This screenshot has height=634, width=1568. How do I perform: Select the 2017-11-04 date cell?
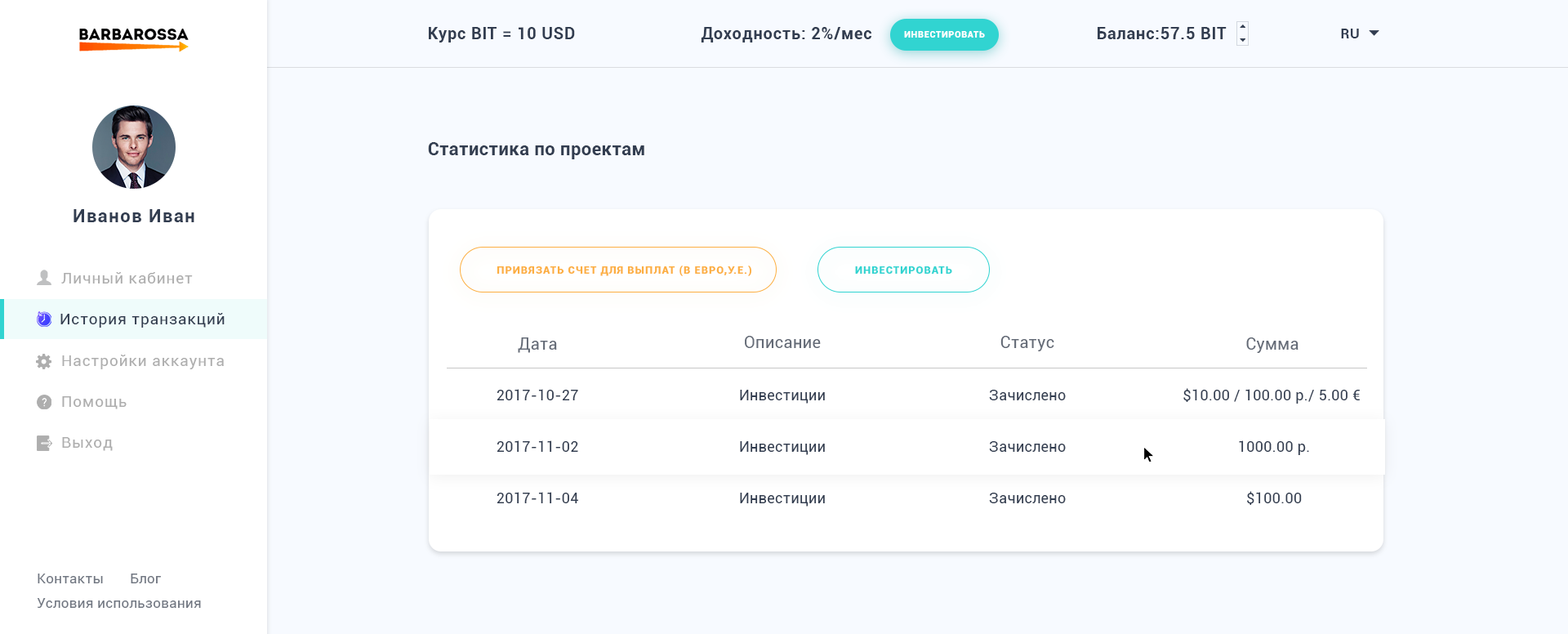click(537, 498)
